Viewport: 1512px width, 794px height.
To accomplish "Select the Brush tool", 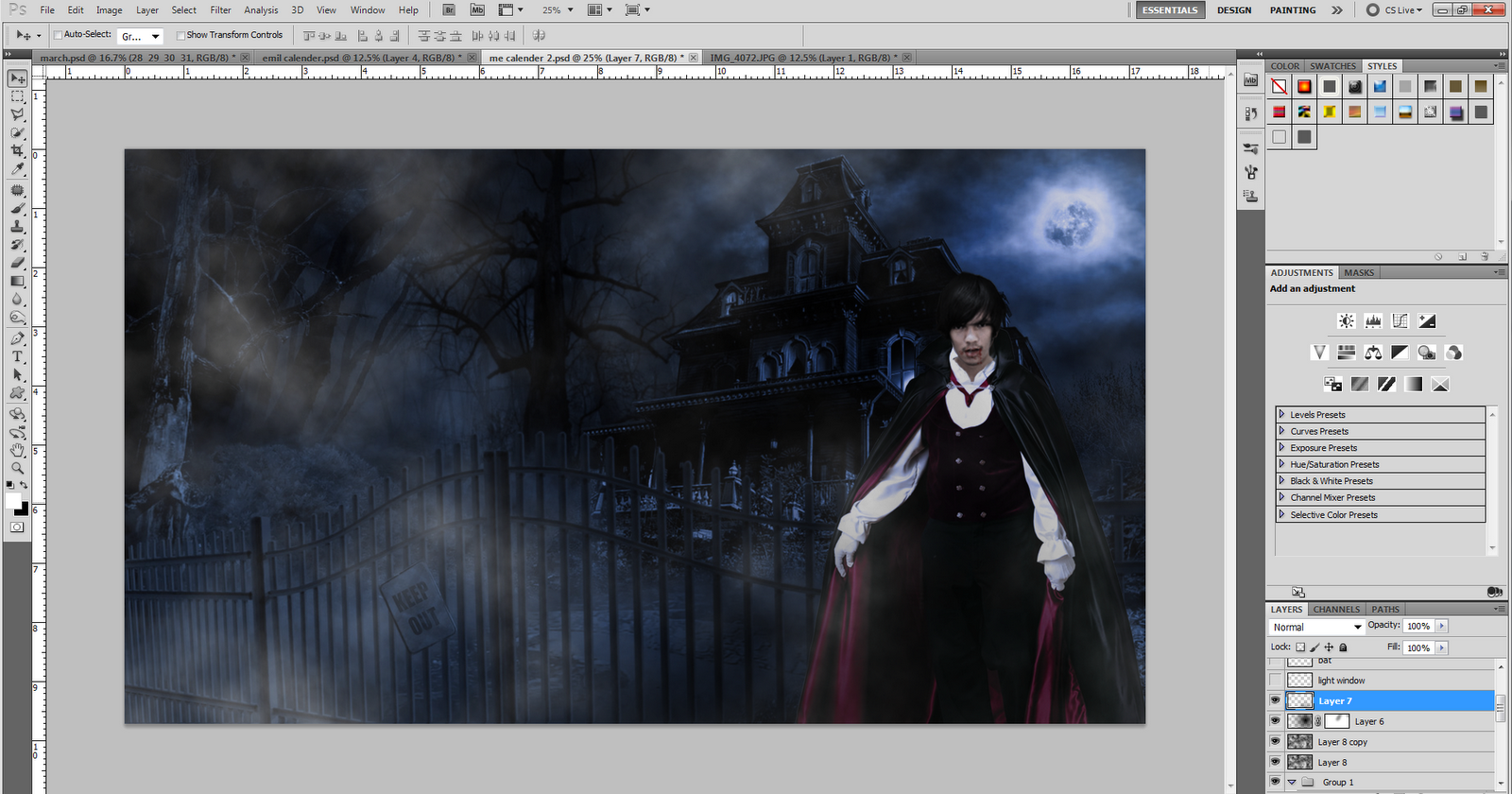I will (17, 208).
